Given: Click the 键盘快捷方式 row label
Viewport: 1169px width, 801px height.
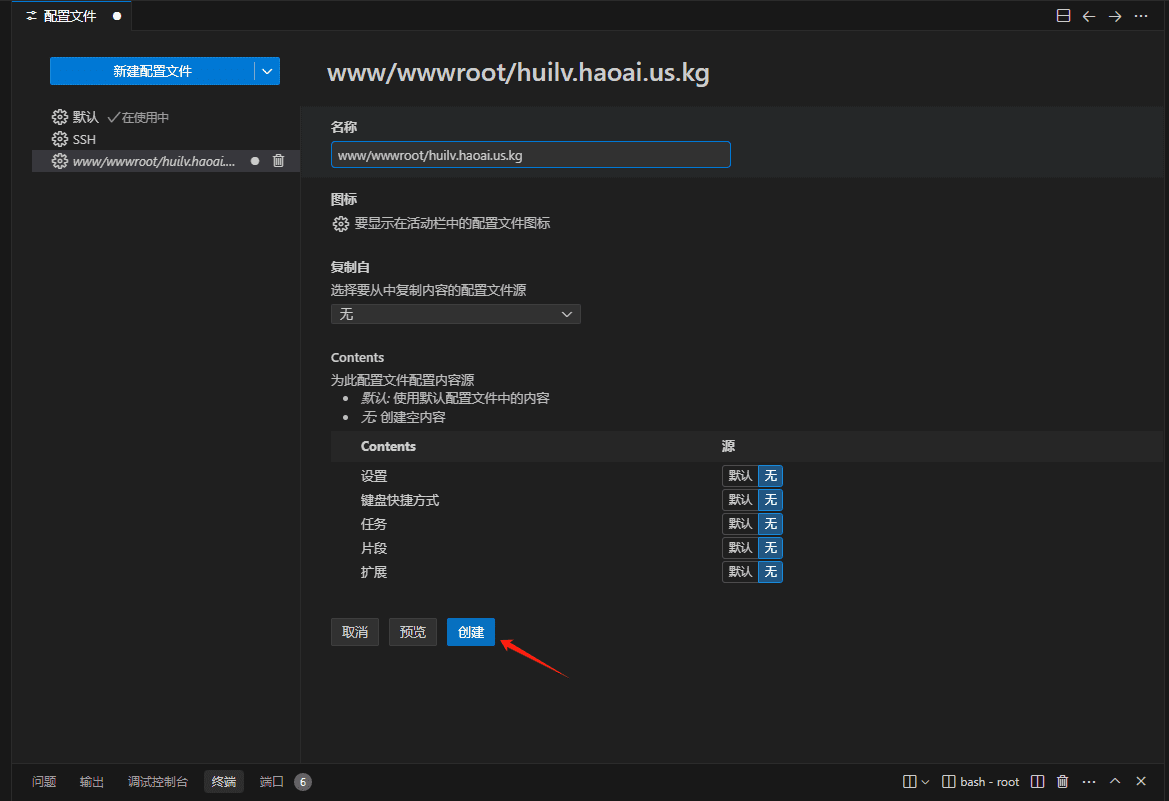Looking at the screenshot, I should point(400,500).
